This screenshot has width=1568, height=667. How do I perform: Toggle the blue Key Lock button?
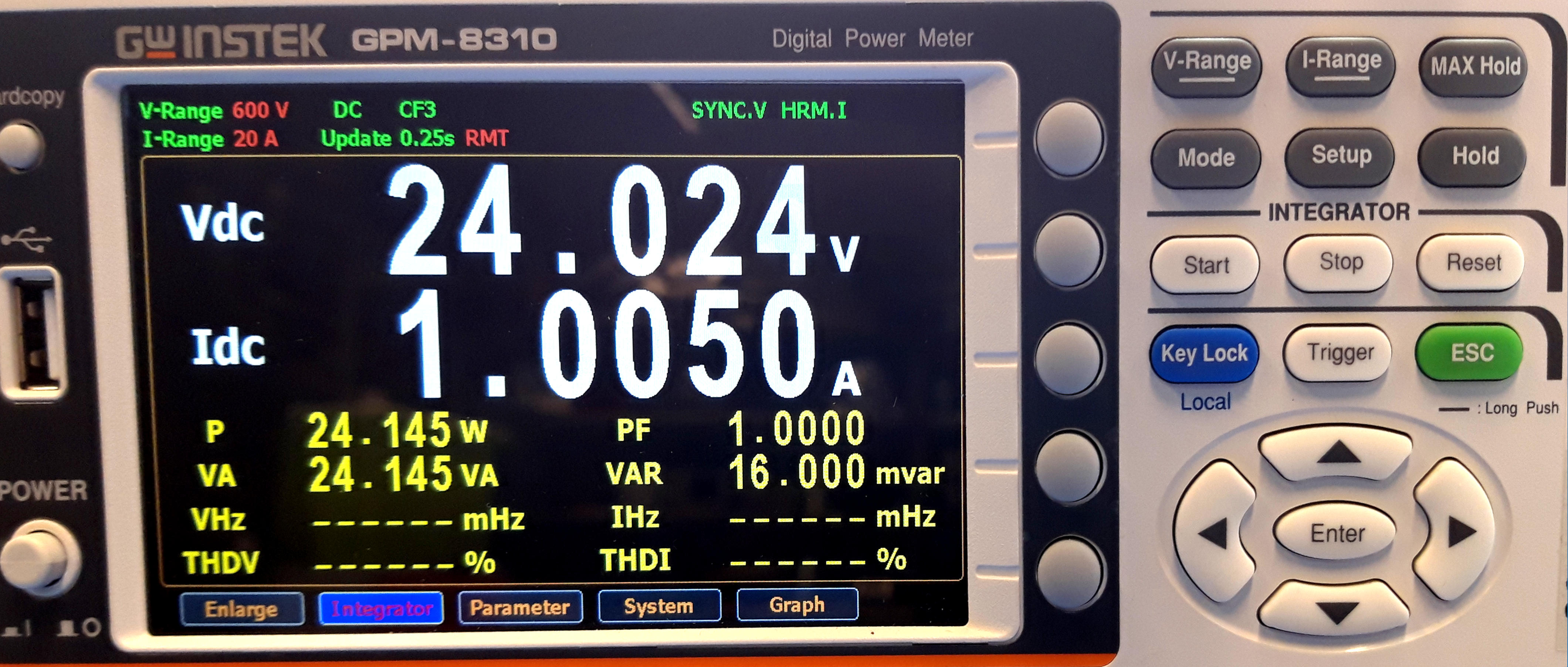point(1204,354)
